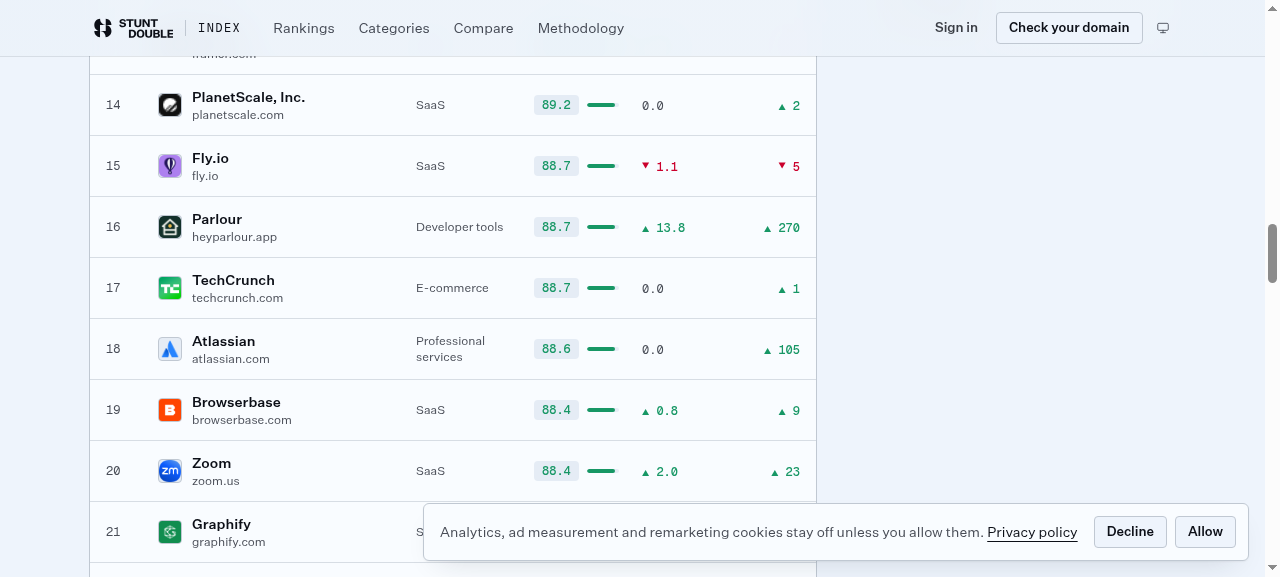
Task: Click the PlanetScale company logo
Action: point(170,105)
